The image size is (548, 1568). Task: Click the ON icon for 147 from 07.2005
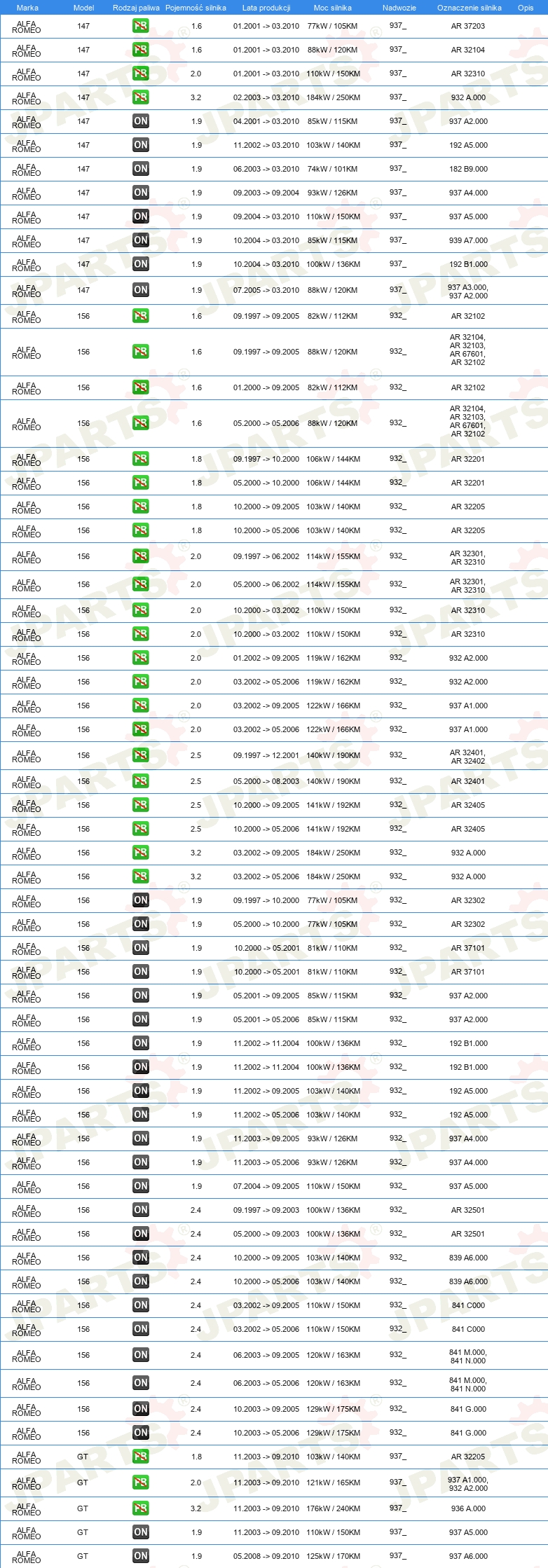pyautogui.click(x=140, y=290)
